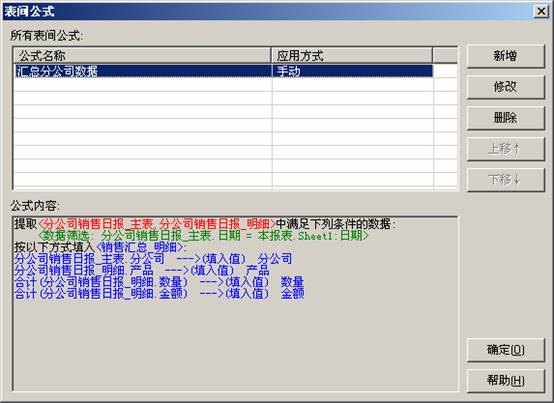Screen dimensions: 554x403
Task: Click the 应用方式 column header
Action: point(352,55)
